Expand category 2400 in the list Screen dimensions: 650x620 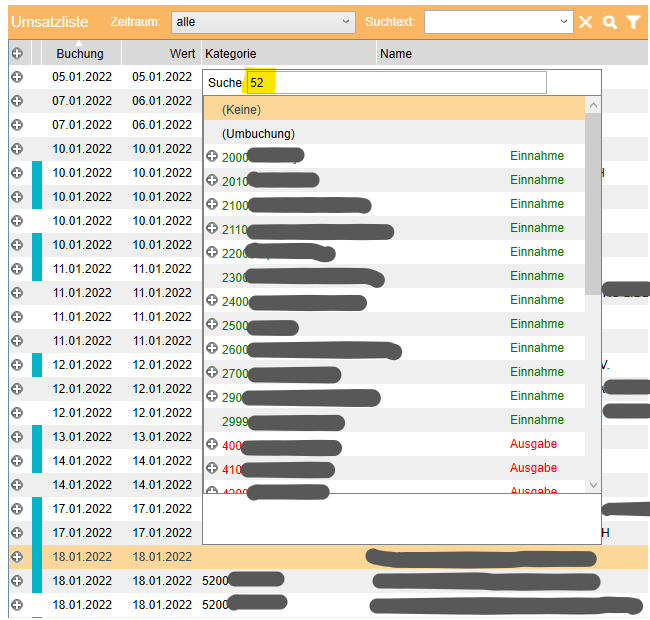click(212, 300)
